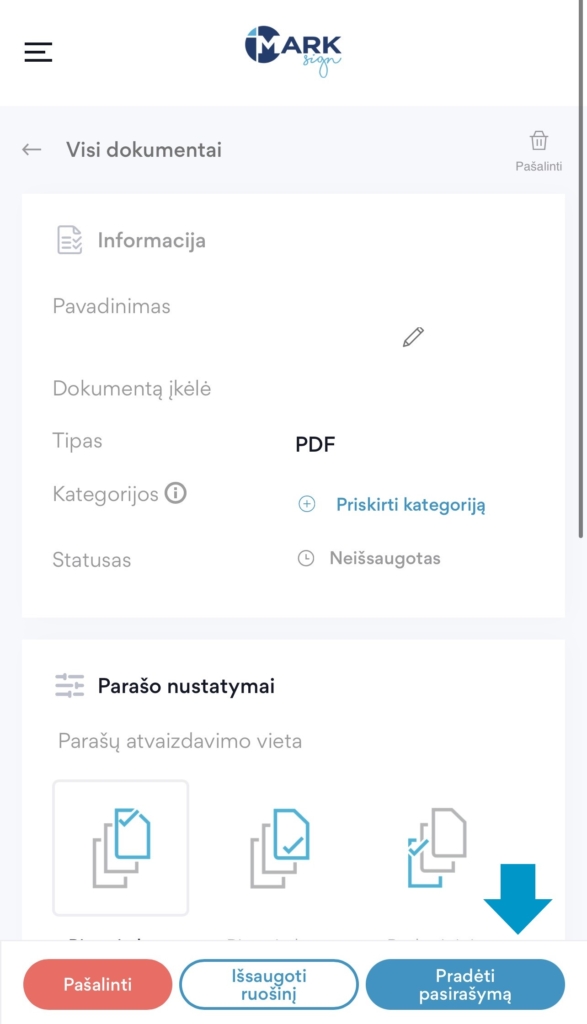Select third signature placement option (separate blue page)
Viewport: 587px width, 1024px height.
(437, 848)
